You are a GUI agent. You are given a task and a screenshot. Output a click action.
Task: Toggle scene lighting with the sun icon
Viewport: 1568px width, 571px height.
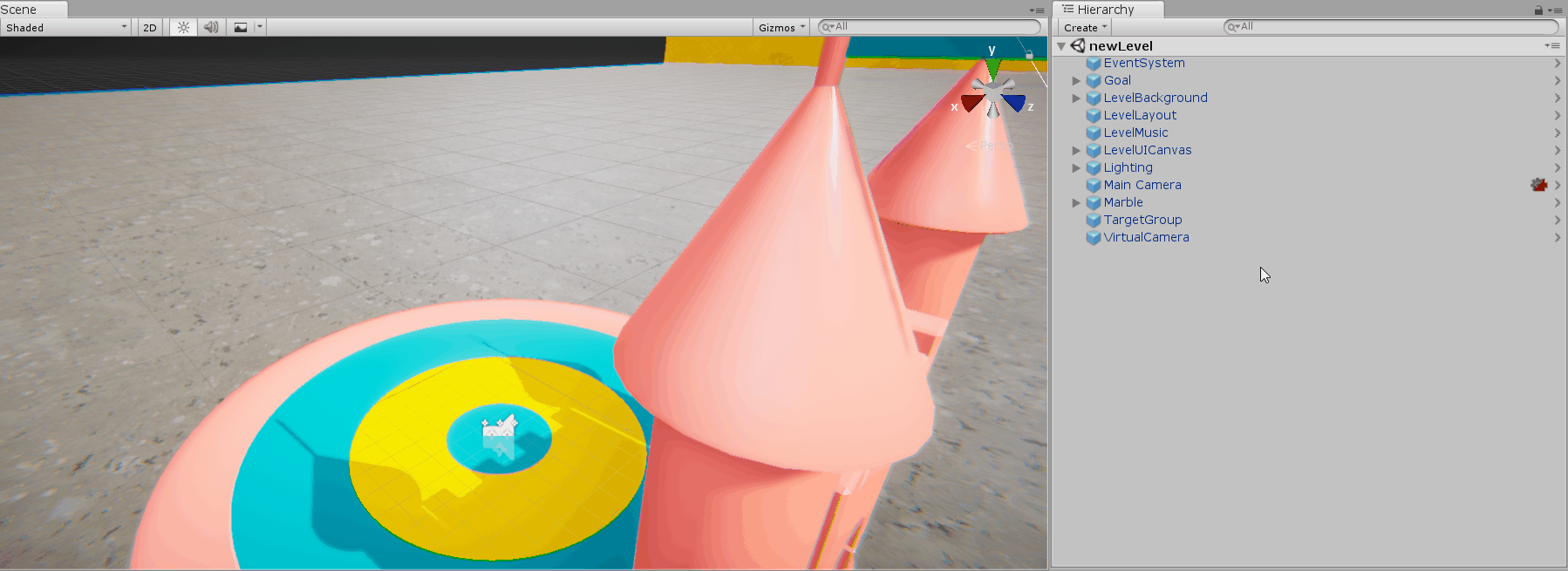point(183,27)
